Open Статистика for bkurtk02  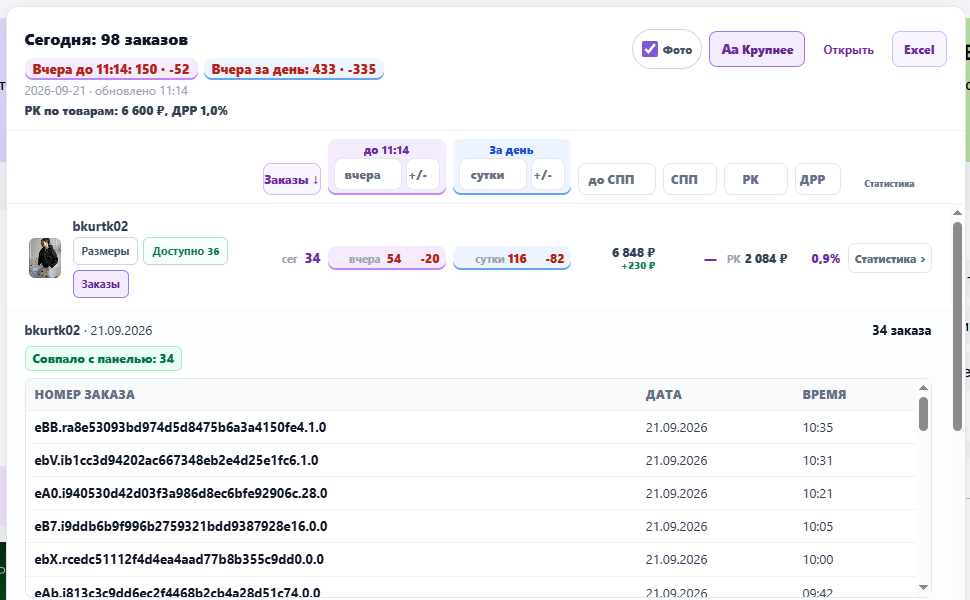[x=889, y=259]
